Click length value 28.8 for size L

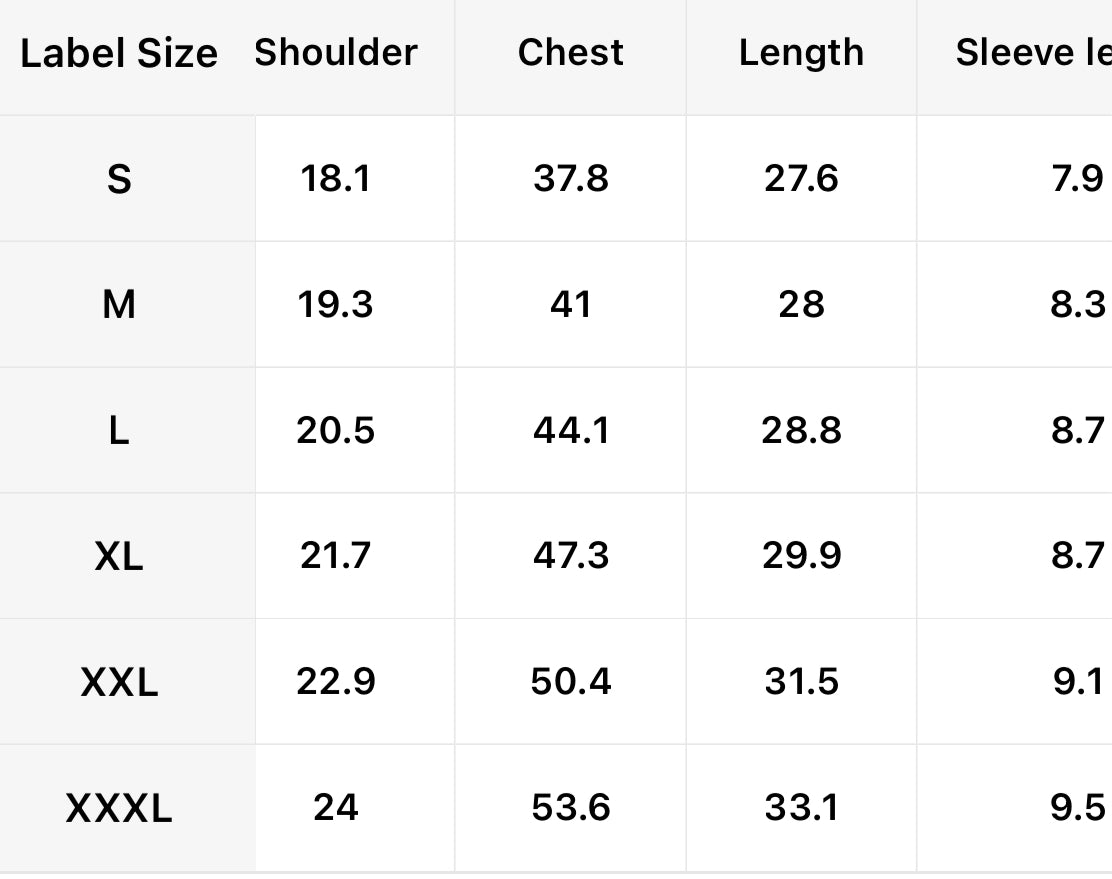tap(801, 431)
